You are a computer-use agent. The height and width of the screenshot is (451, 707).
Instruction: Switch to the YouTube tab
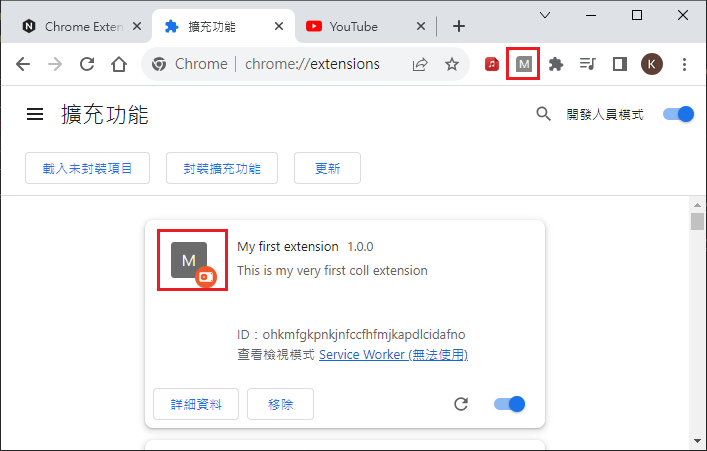click(360, 26)
